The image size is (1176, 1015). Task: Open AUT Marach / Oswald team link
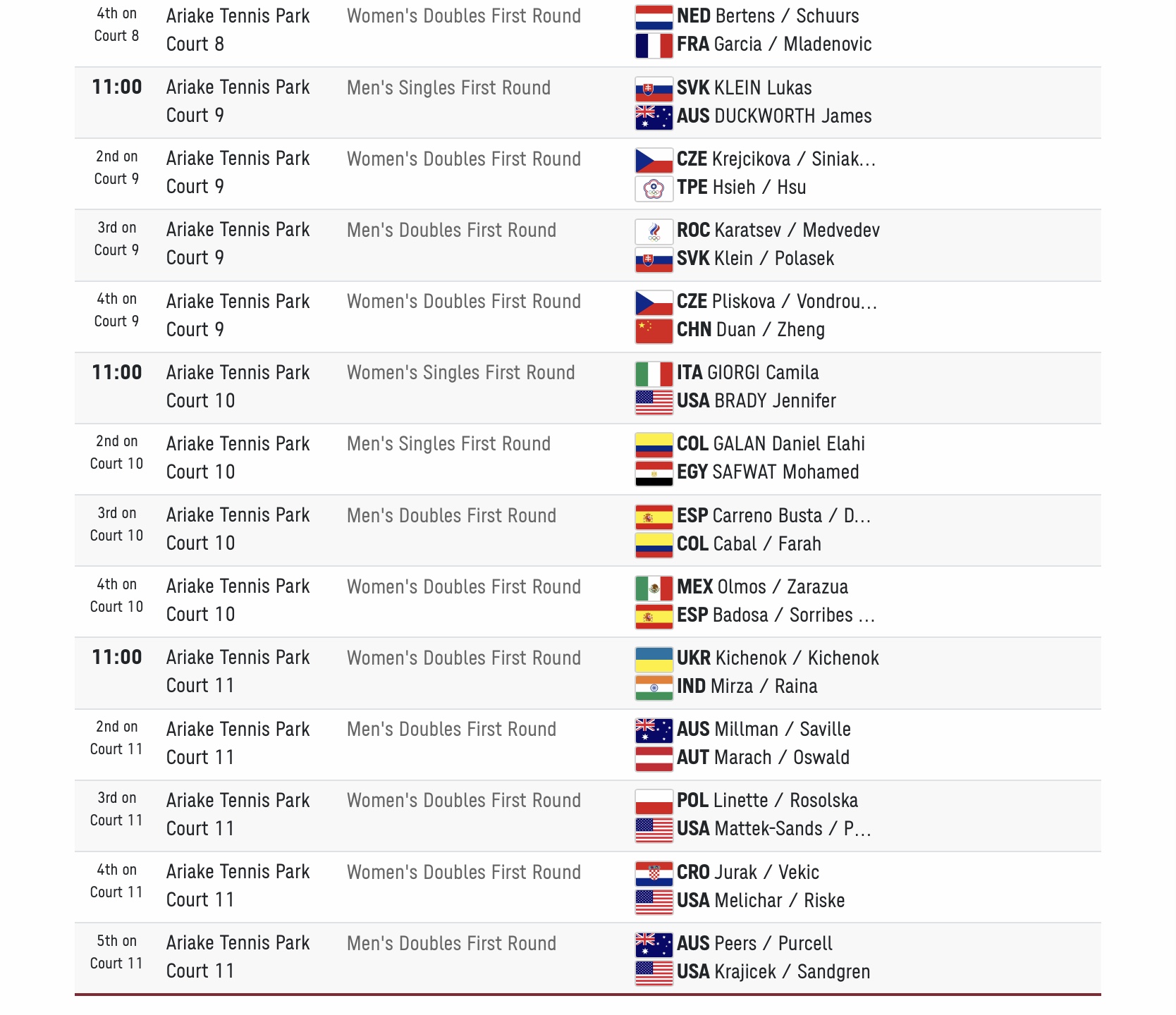tap(763, 758)
